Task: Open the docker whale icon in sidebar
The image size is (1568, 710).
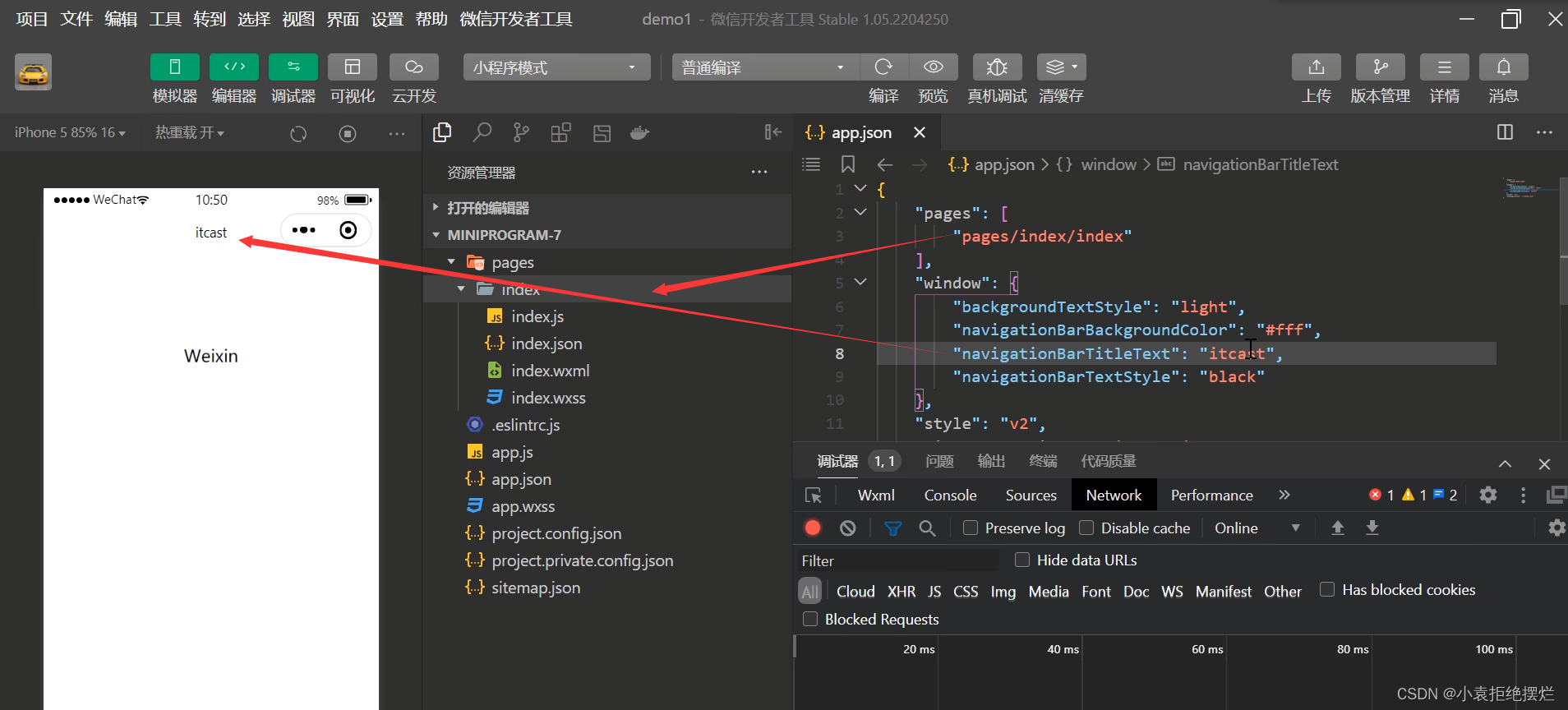Action: click(x=639, y=132)
